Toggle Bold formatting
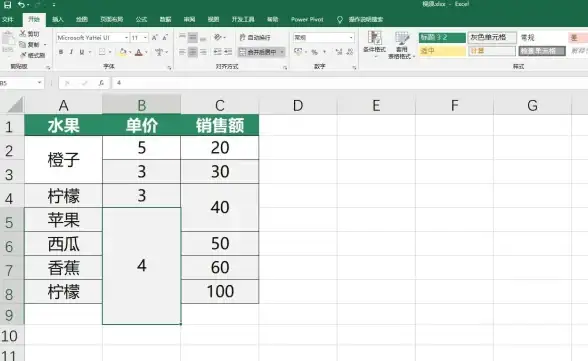 click(x=61, y=52)
